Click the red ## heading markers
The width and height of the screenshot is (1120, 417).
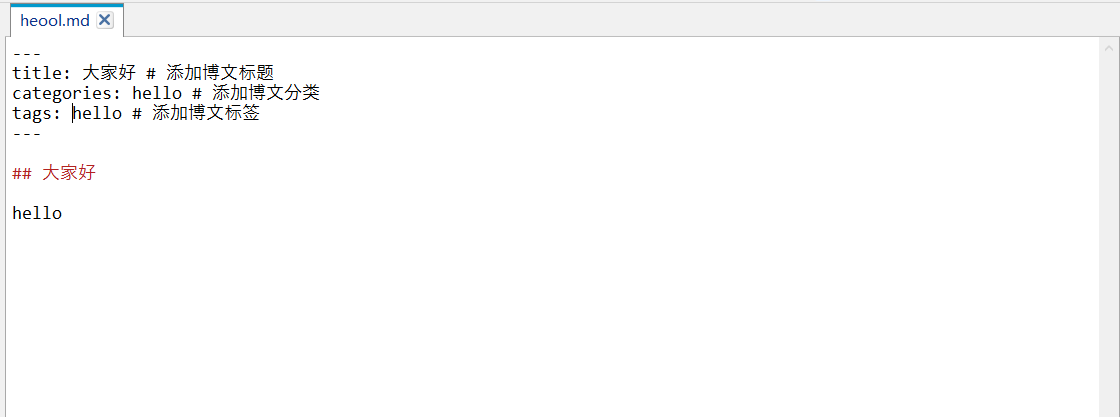pyautogui.click(x=22, y=174)
